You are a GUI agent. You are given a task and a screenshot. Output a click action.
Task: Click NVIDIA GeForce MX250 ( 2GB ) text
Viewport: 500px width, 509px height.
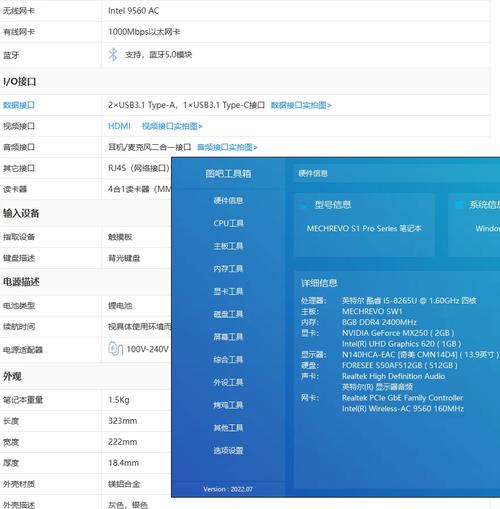pos(398,333)
